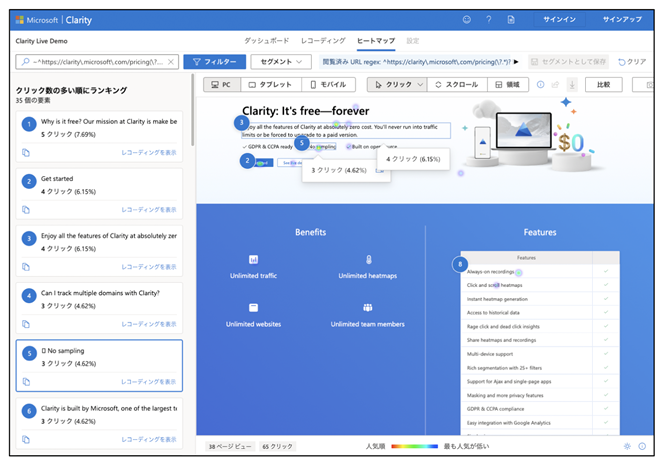Click the Clarity Live Demo project name
This screenshot has width=665, height=466.
coord(42,41)
